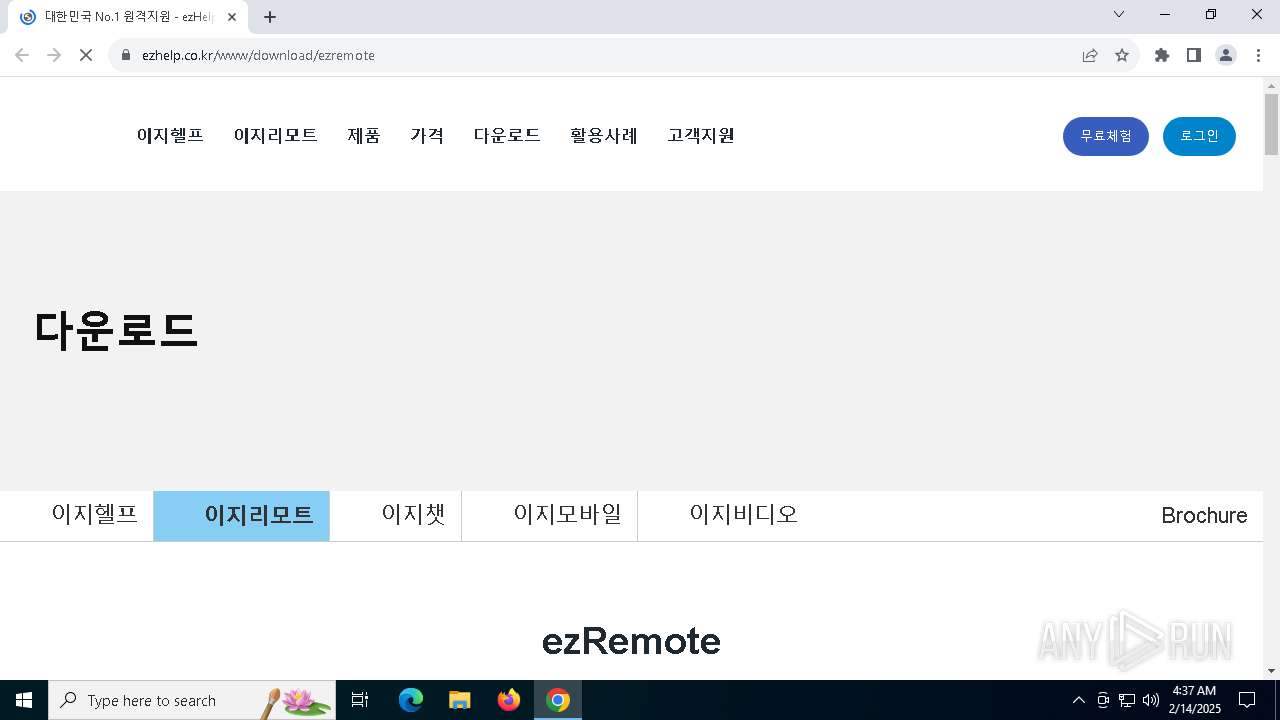
Task: Open 고객지원 menu in navigation
Action: [x=701, y=136]
